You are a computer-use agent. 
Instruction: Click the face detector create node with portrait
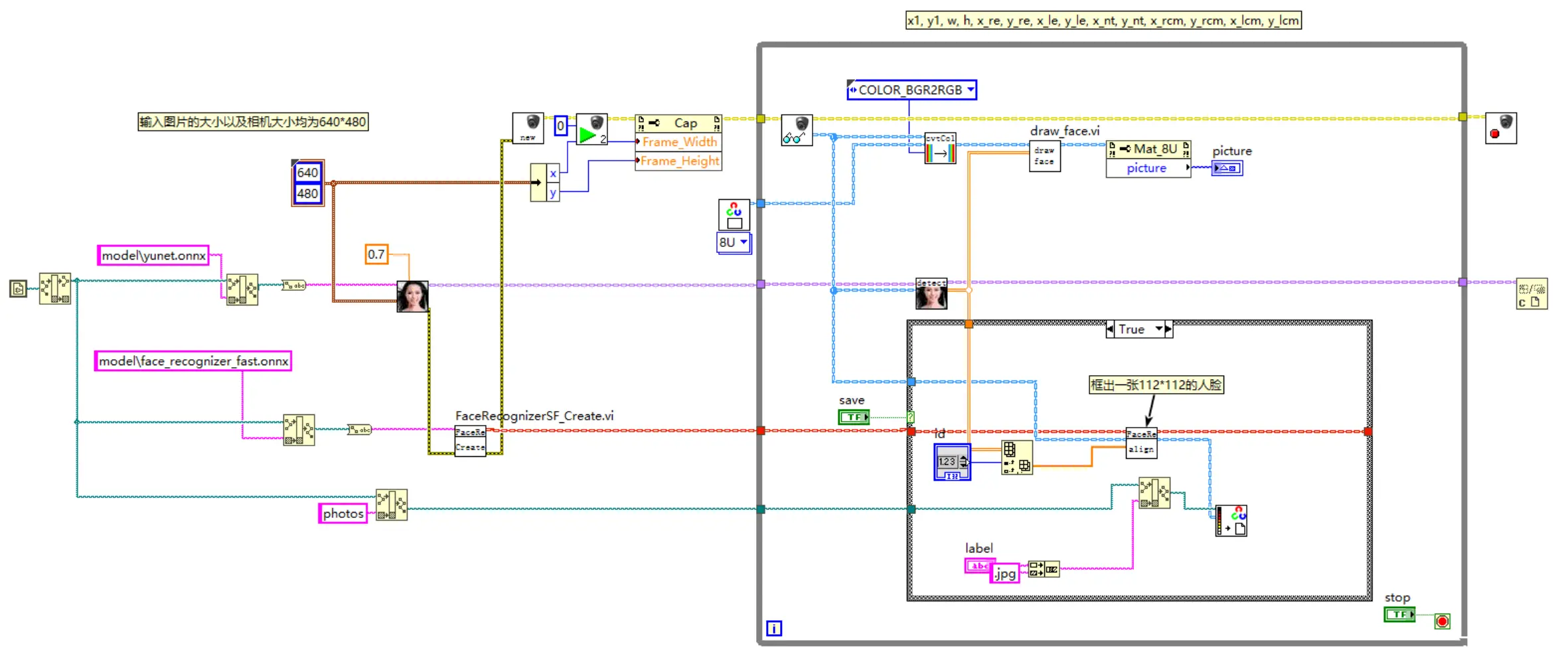(x=412, y=296)
